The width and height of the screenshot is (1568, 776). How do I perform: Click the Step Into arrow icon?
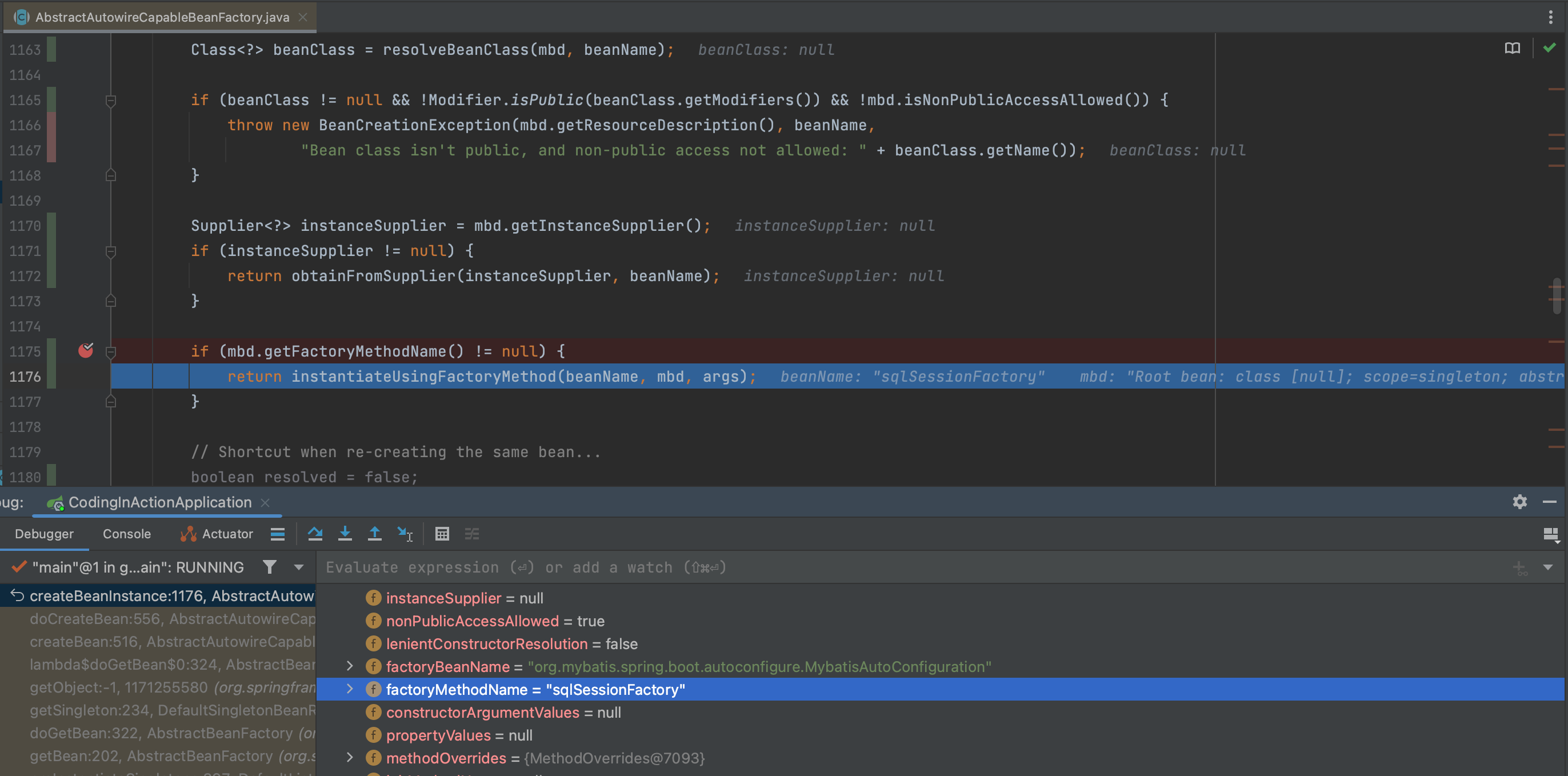[x=345, y=534]
